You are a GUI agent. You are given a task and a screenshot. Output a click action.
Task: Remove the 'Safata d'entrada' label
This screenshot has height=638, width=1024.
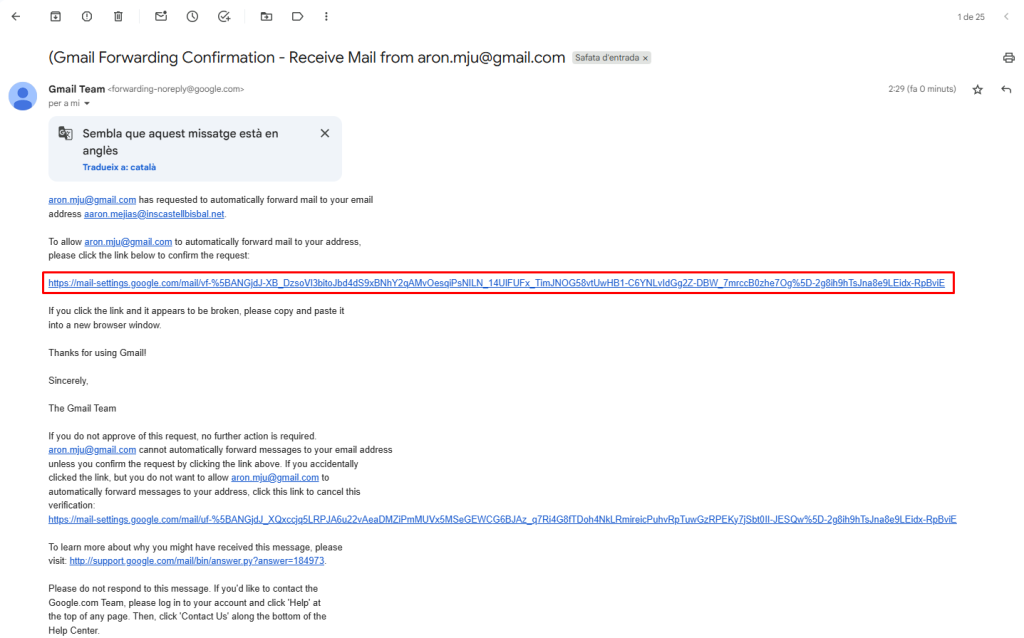[x=645, y=58]
